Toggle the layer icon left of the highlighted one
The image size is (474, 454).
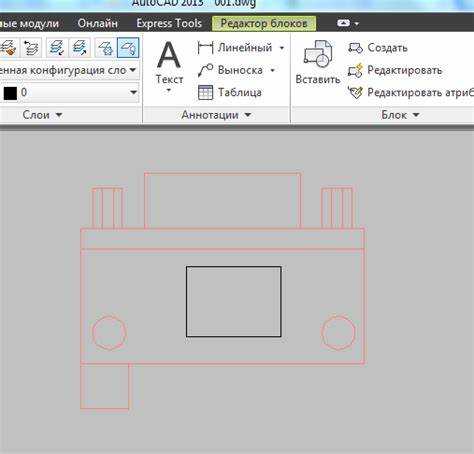pyautogui.click(x=106, y=48)
